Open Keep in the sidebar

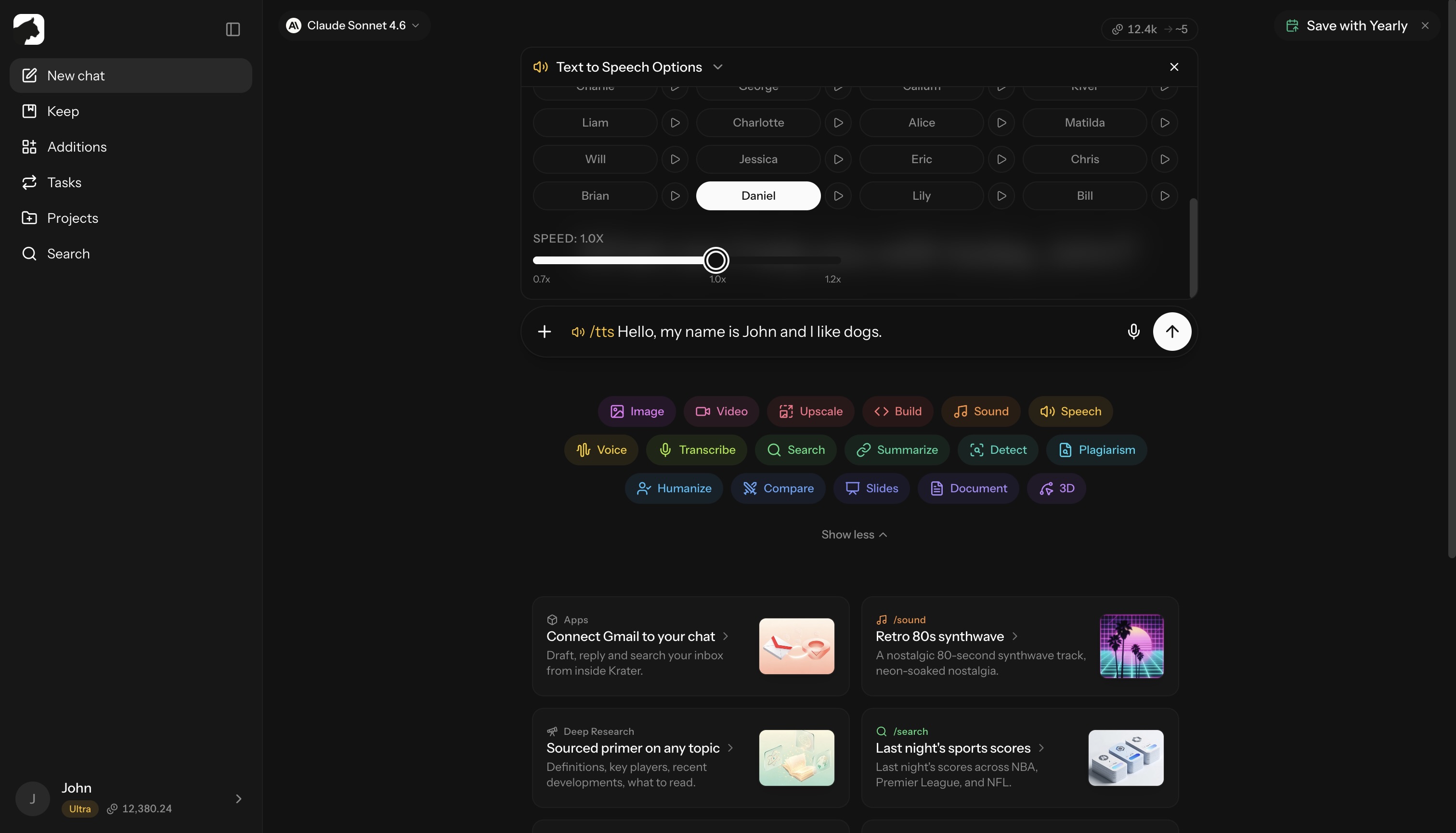130,111
